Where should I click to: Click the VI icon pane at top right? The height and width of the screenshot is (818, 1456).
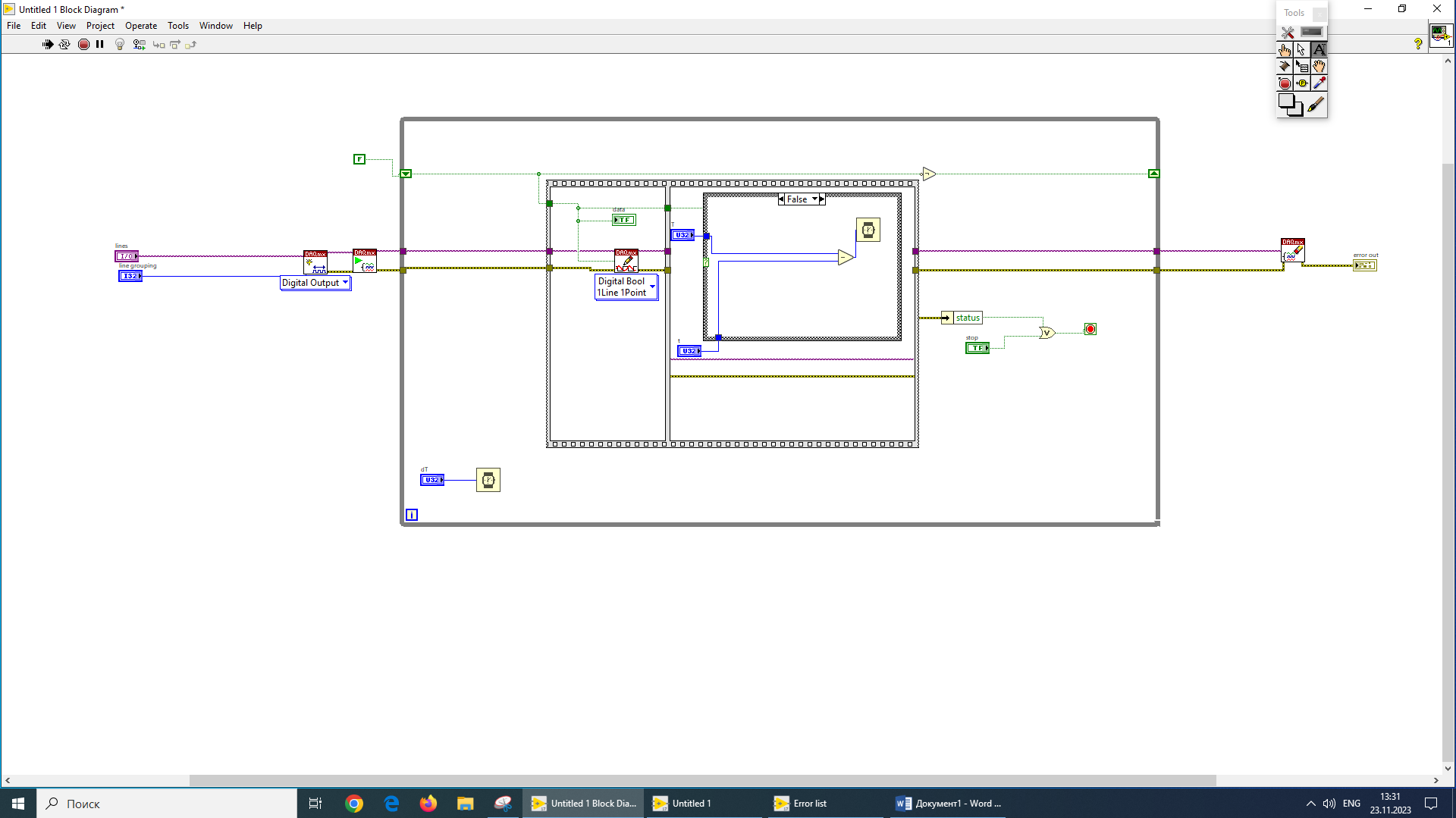[x=1441, y=36]
